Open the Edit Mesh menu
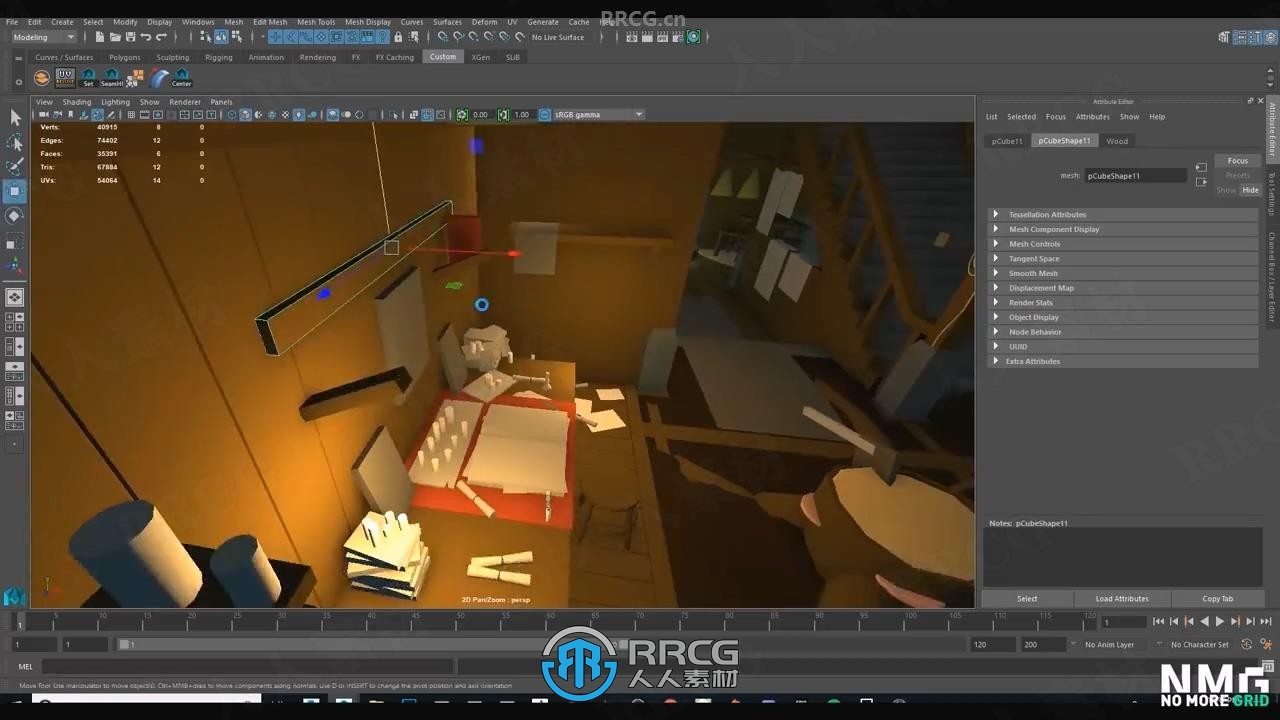 [x=270, y=22]
